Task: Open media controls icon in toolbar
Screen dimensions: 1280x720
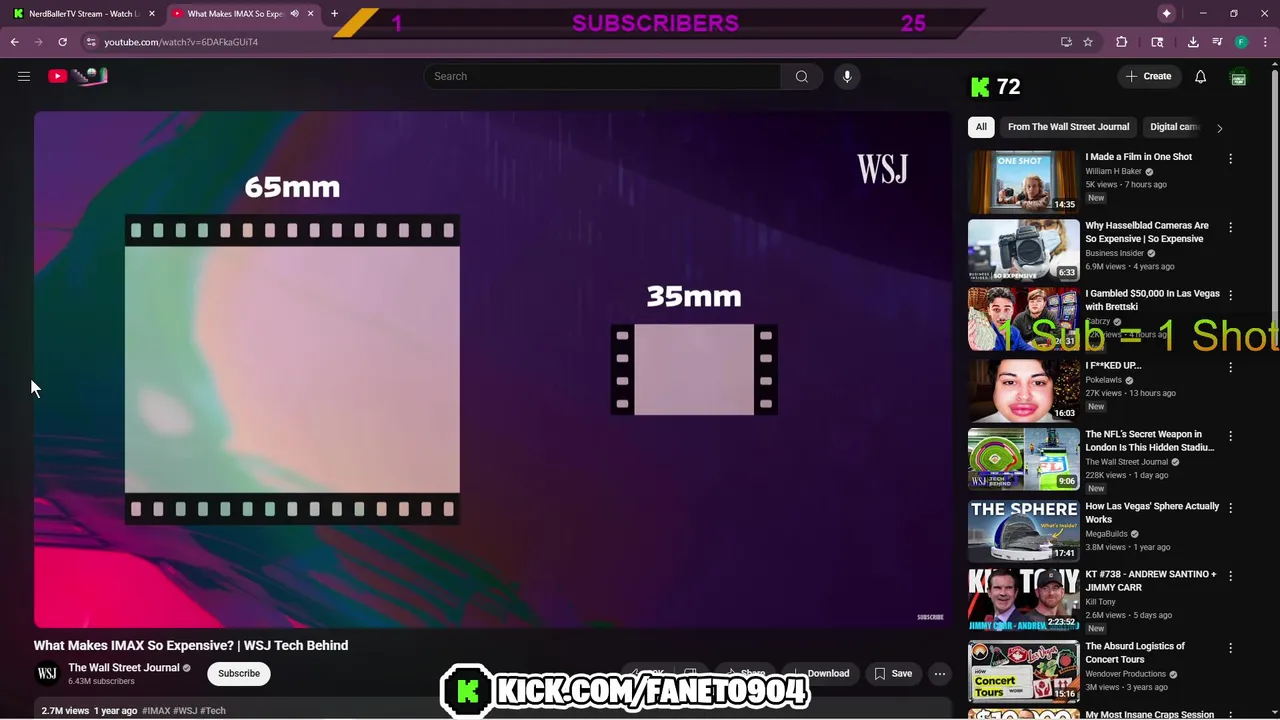Action: tap(1217, 42)
